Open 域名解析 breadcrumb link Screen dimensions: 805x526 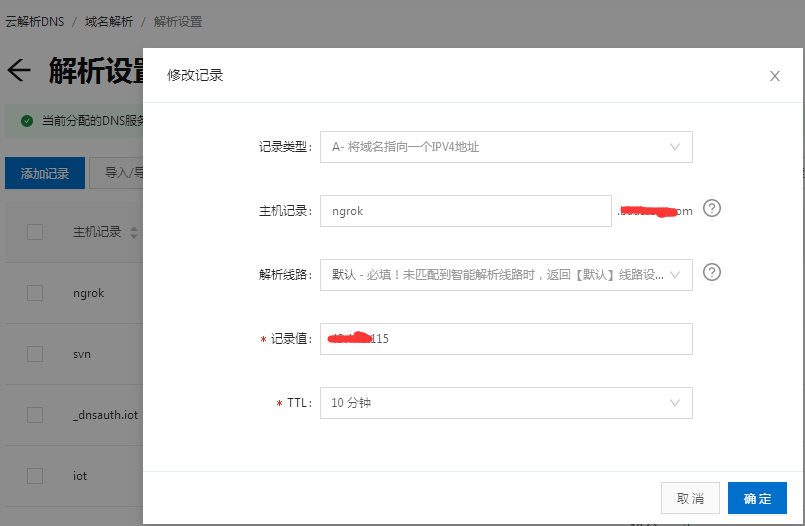click(109, 21)
